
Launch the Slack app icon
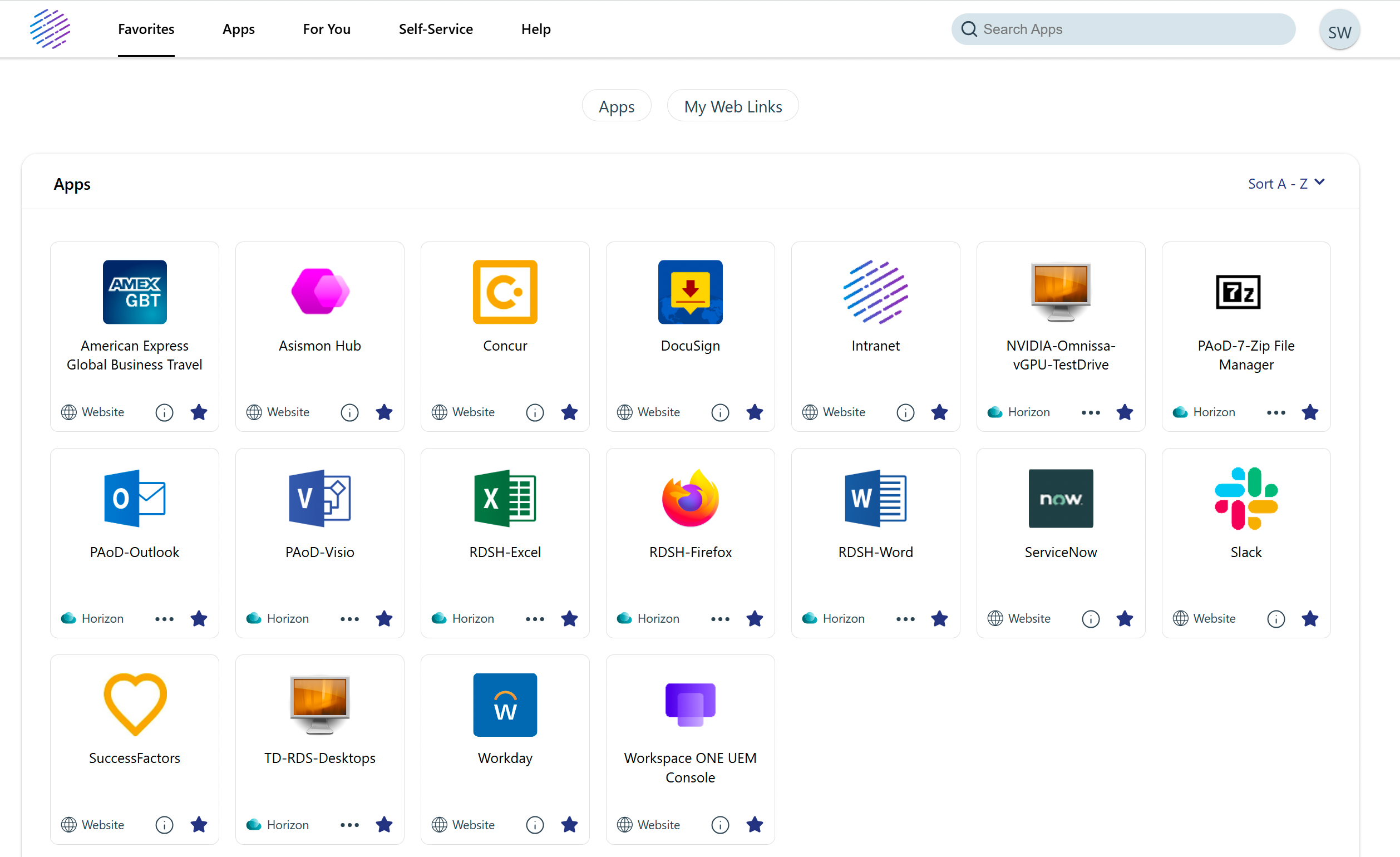click(x=1245, y=499)
